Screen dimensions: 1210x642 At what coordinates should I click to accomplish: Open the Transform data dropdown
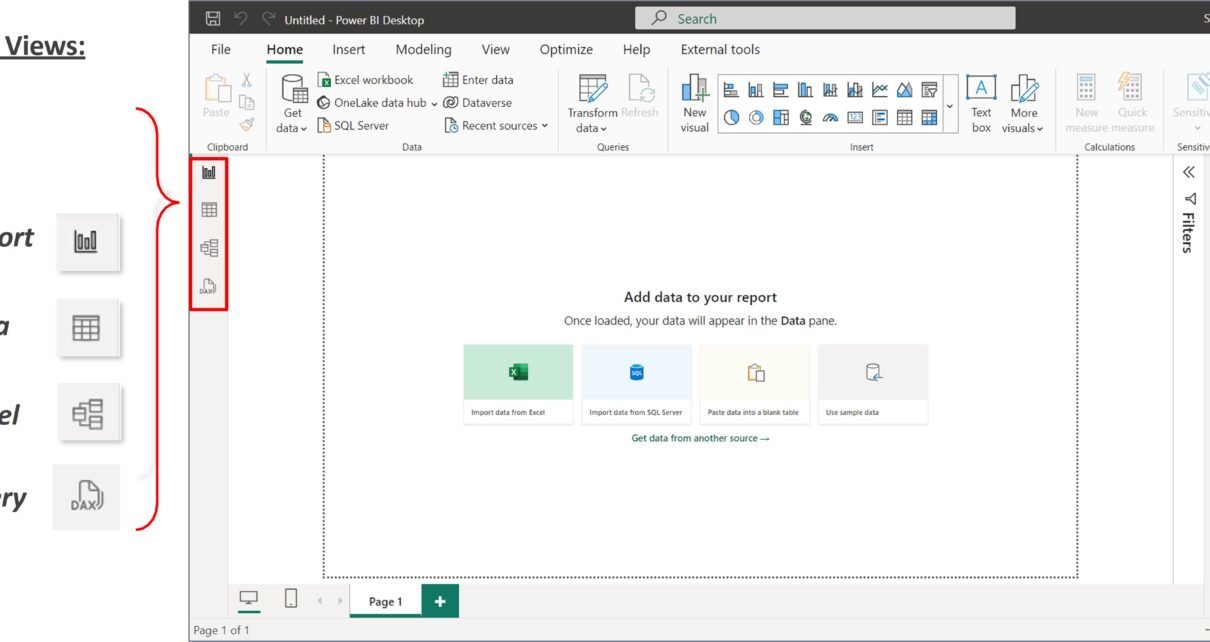[592, 104]
